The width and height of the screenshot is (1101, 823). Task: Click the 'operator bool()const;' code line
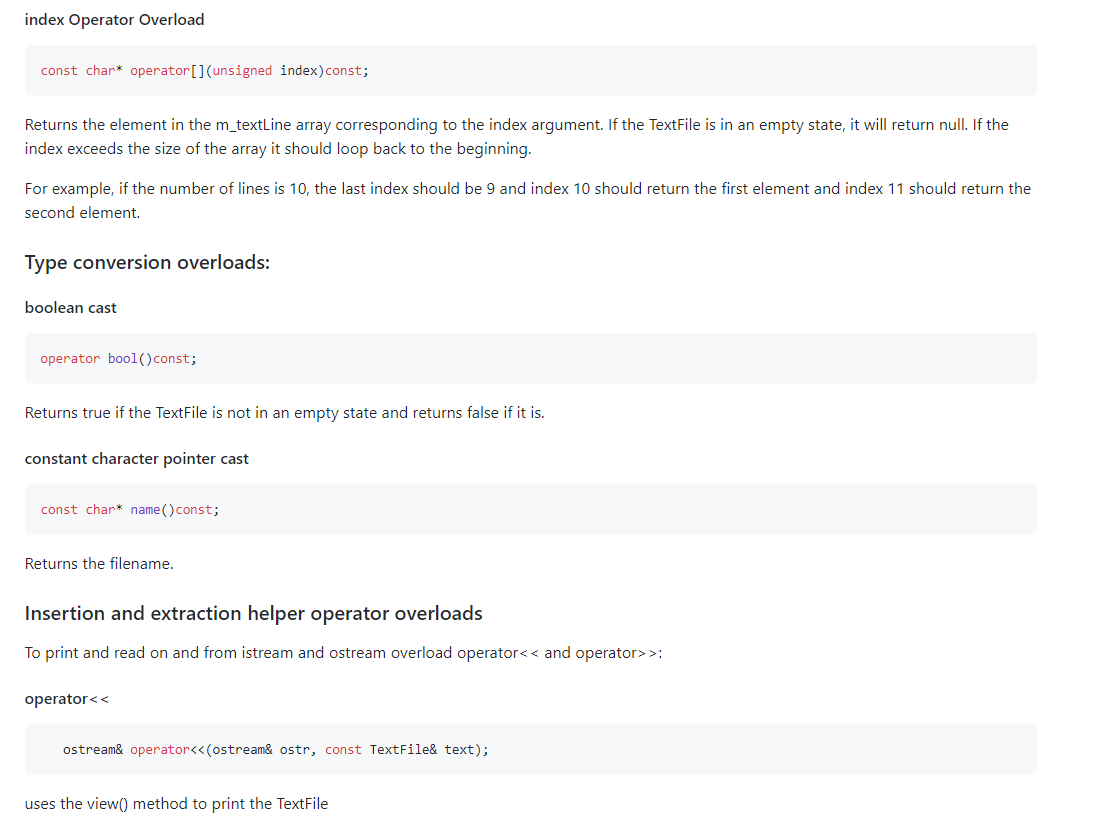pyautogui.click(x=119, y=359)
